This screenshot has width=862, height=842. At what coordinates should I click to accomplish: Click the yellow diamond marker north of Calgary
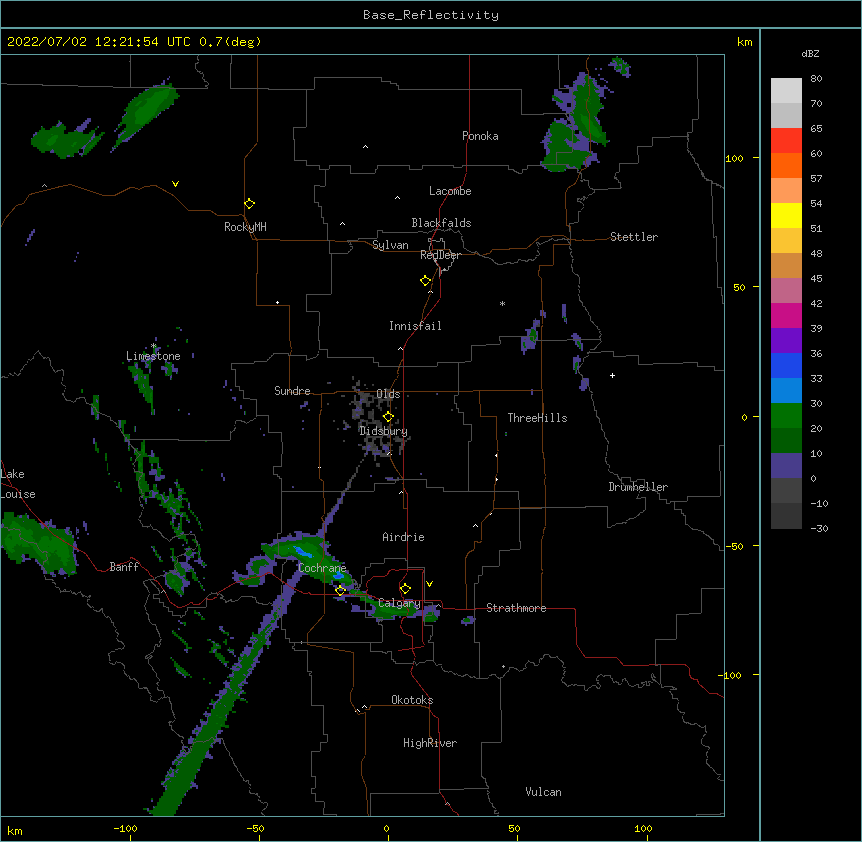(x=405, y=589)
